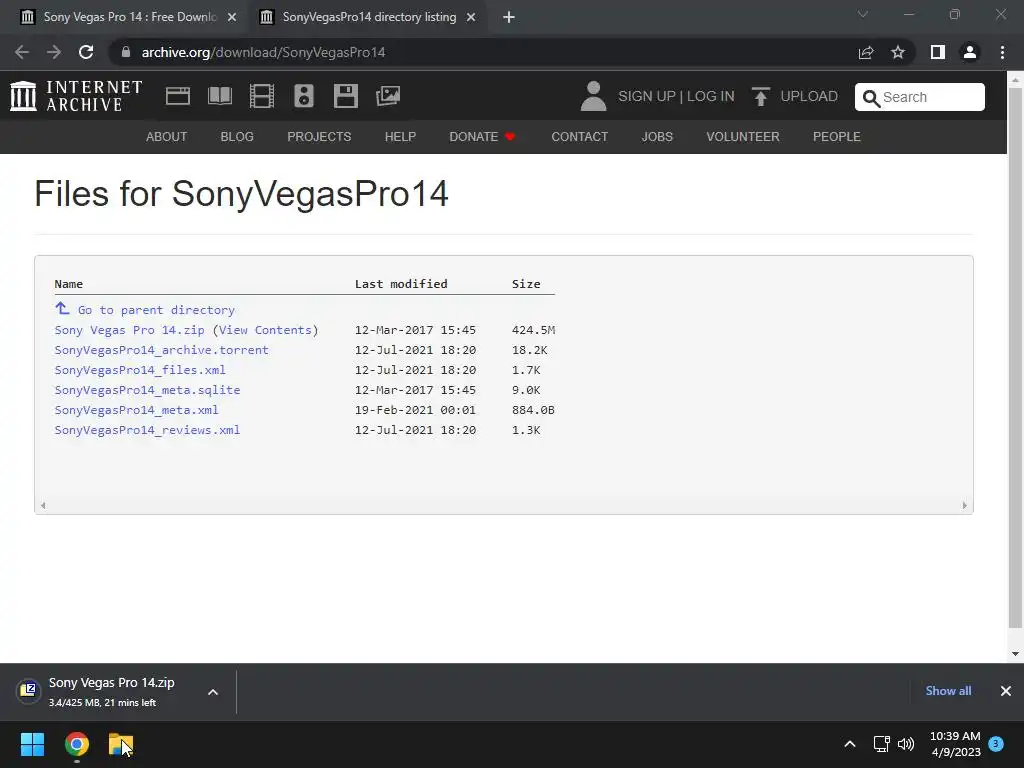
Task: Open File Explorer from taskbar
Action: pyautogui.click(x=121, y=744)
